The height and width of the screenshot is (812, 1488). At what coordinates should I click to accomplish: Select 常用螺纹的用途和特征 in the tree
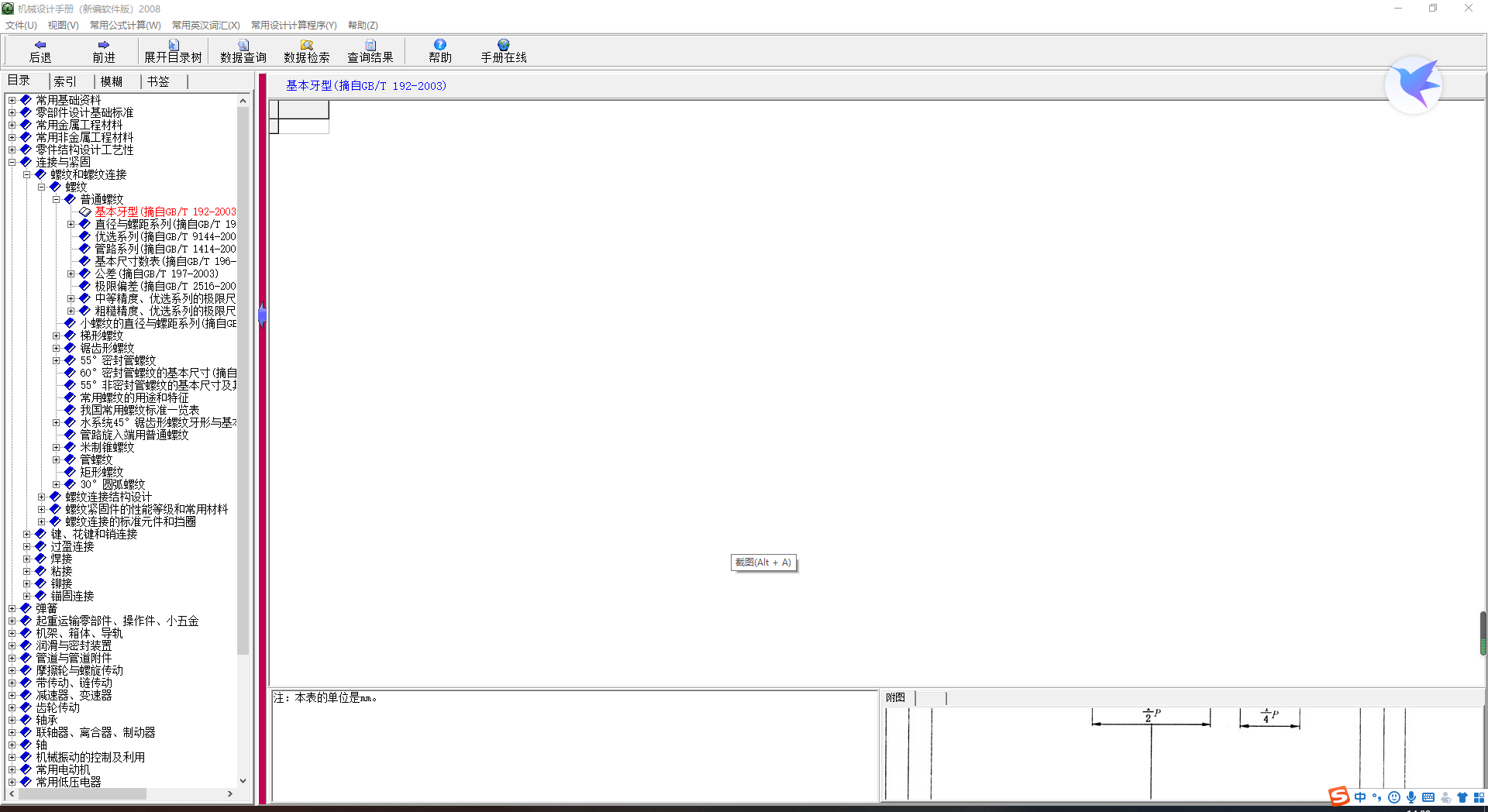[134, 398]
